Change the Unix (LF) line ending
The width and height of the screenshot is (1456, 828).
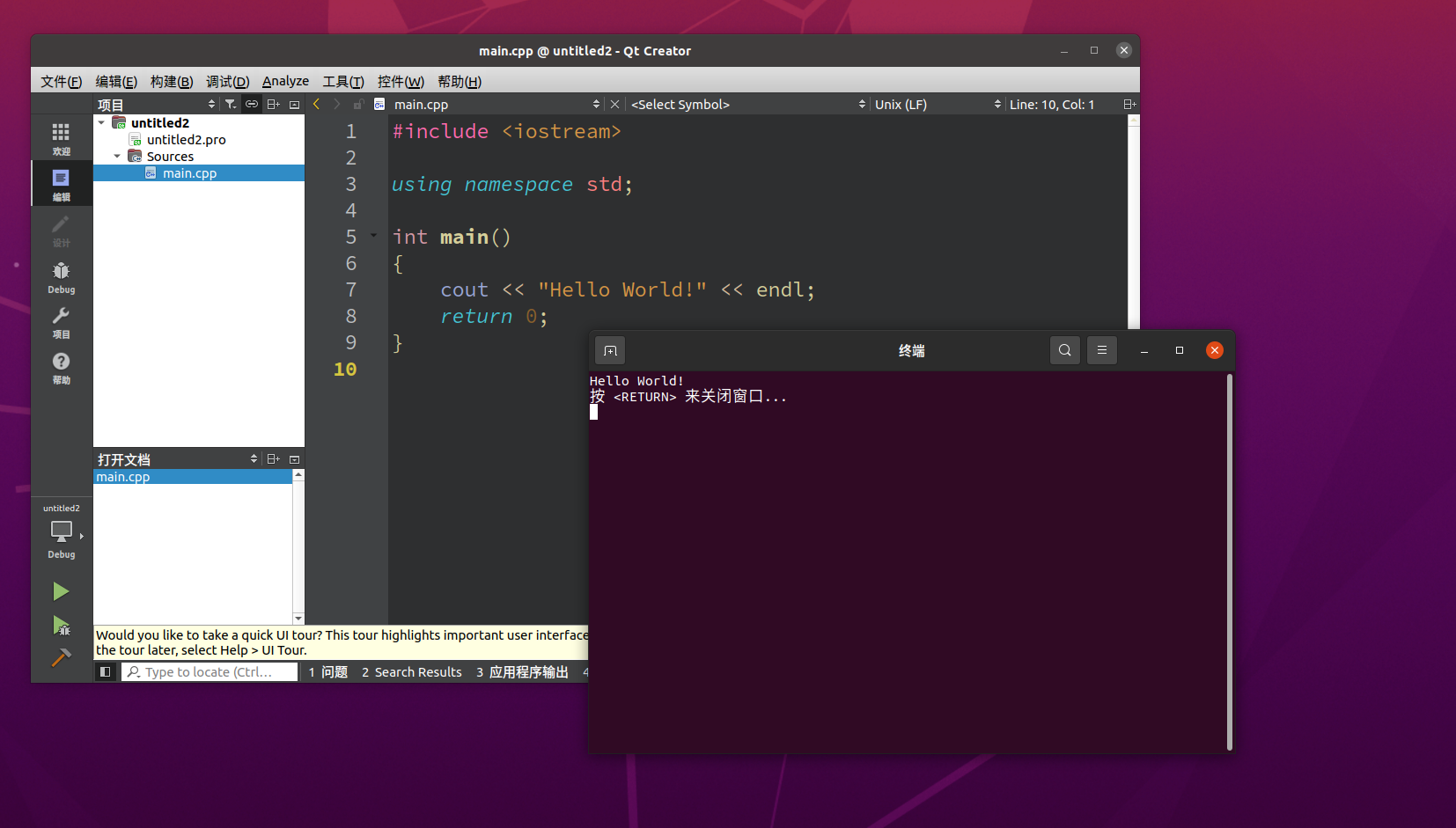pos(937,104)
